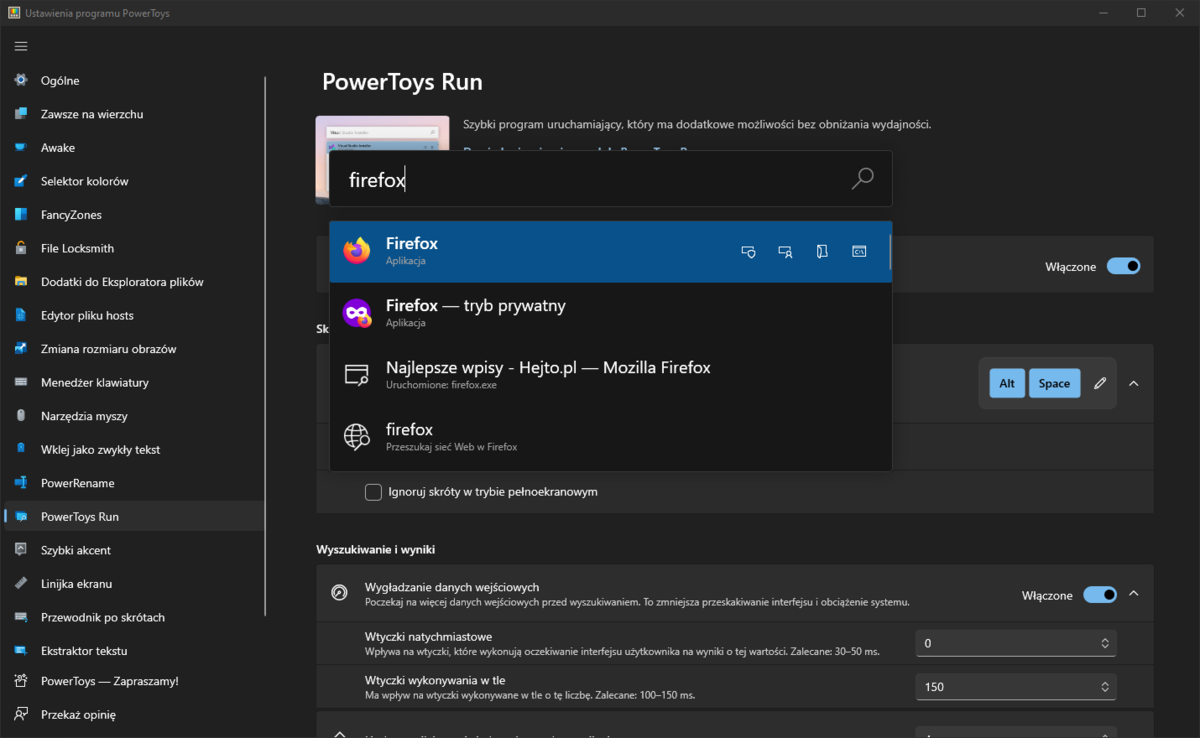Check Ignoruj skróty w trybie pełnoekranowym
1200x738 pixels.
373,492
